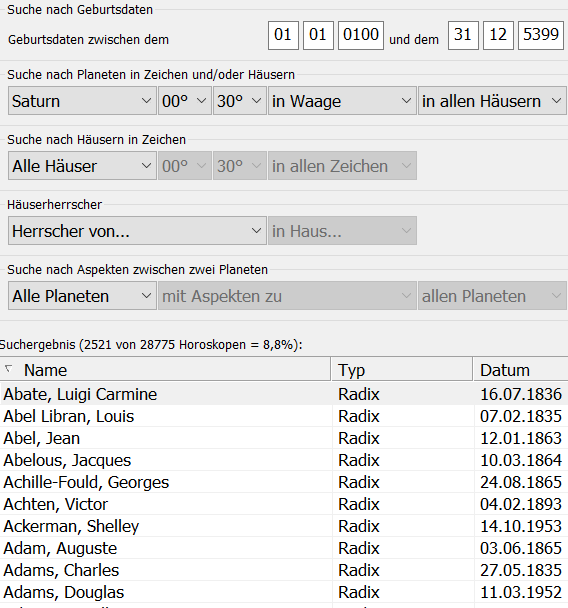Click the date cell '12.01.1863'
Viewport: 568px width, 608px height.
point(521,439)
